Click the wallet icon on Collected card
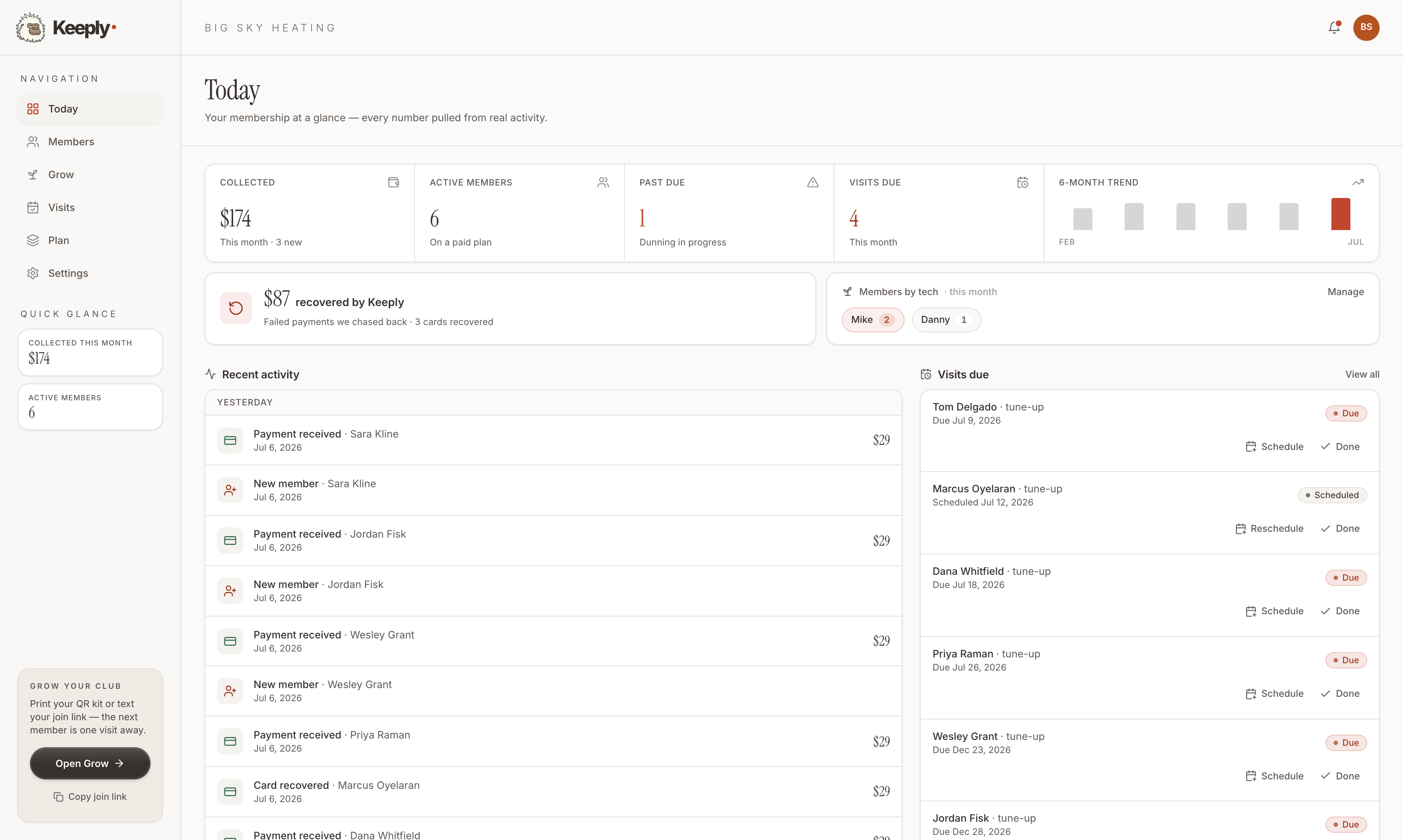The height and width of the screenshot is (840, 1403). coord(393,182)
